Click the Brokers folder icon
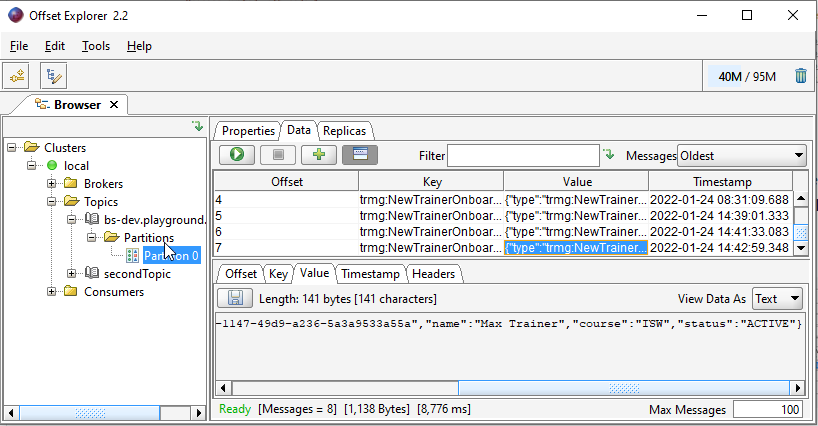Viewport: 818px width, 426px height. tap(70, 183)
